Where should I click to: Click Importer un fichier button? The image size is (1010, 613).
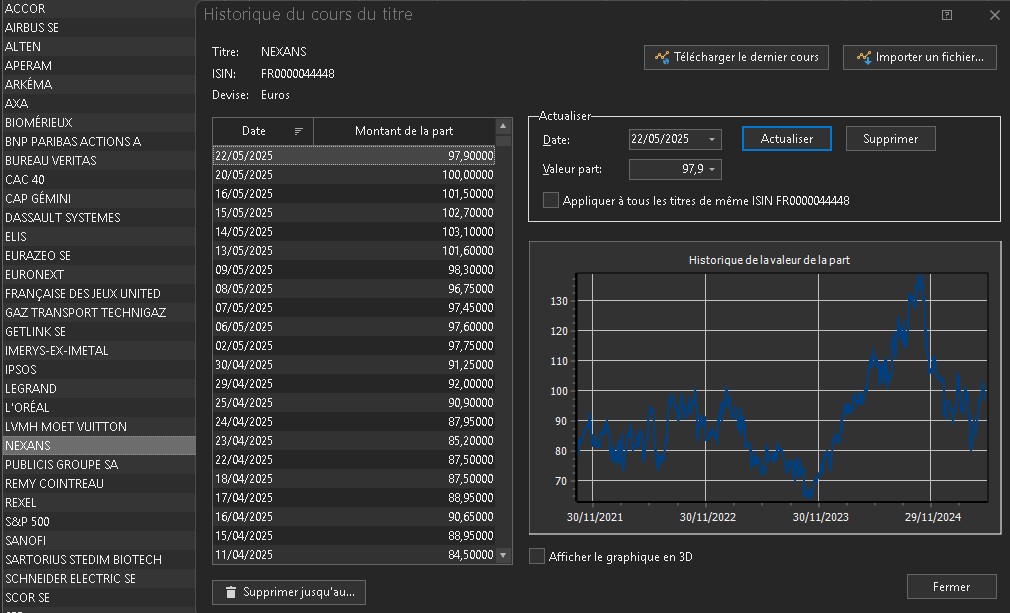coord(920,57)
